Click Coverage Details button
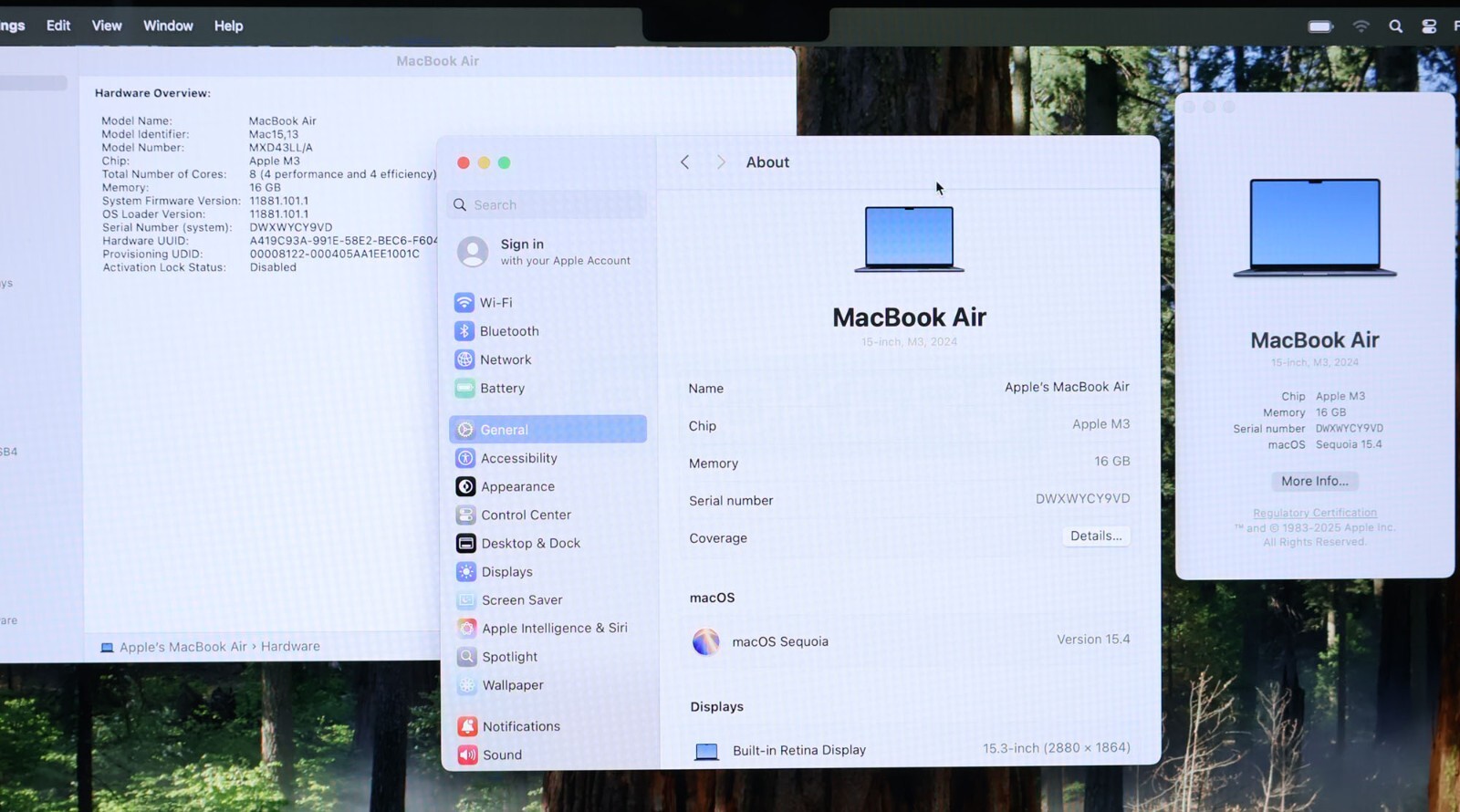Viewport: 1460px width, 812px height. point(1096,536)
